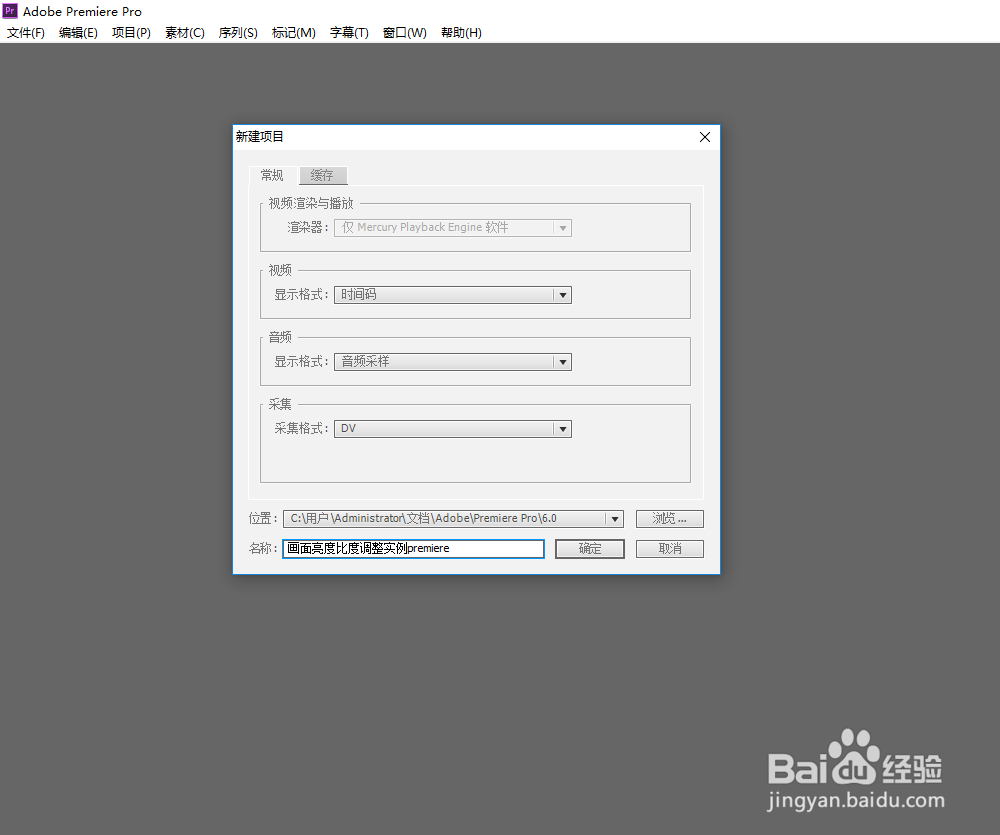1000x835 pixels.
Task: Open the 编辑(E) menu
Action: coord(78,33)
